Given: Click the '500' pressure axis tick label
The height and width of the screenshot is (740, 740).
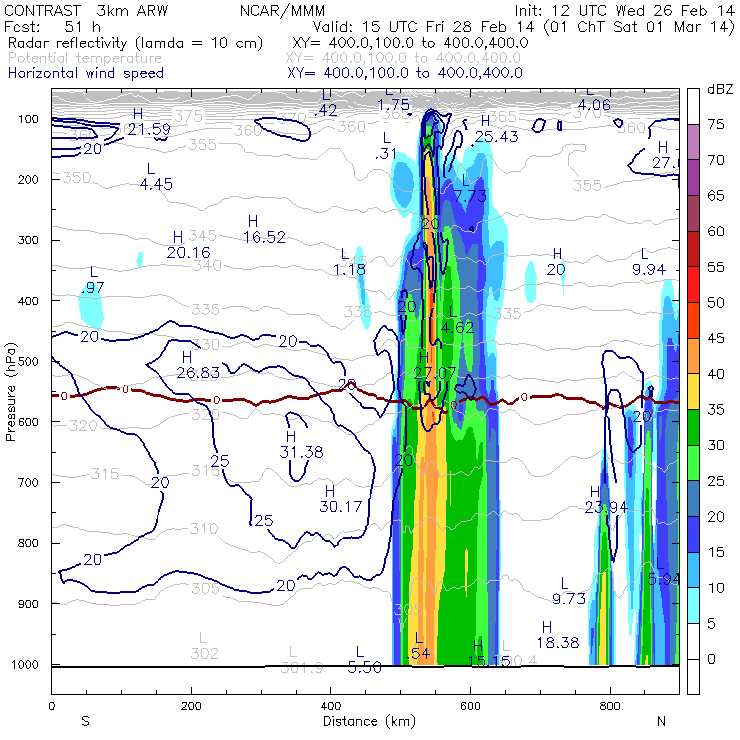Looking at the screenshot, I should click(28, 362).
